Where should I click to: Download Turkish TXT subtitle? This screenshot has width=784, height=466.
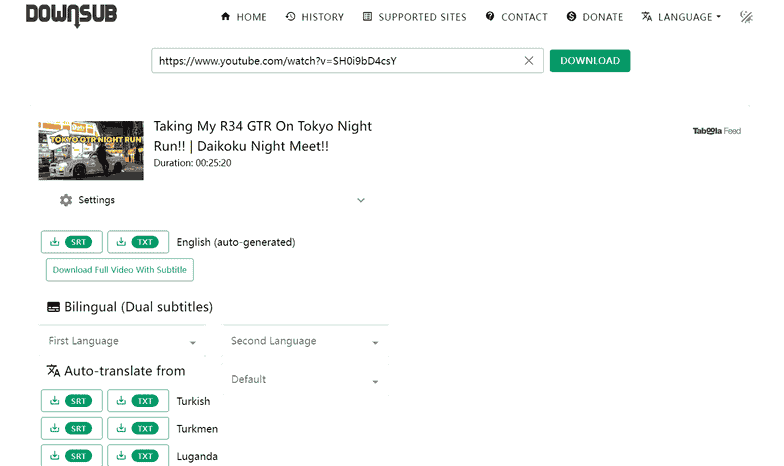coord(138,401)
